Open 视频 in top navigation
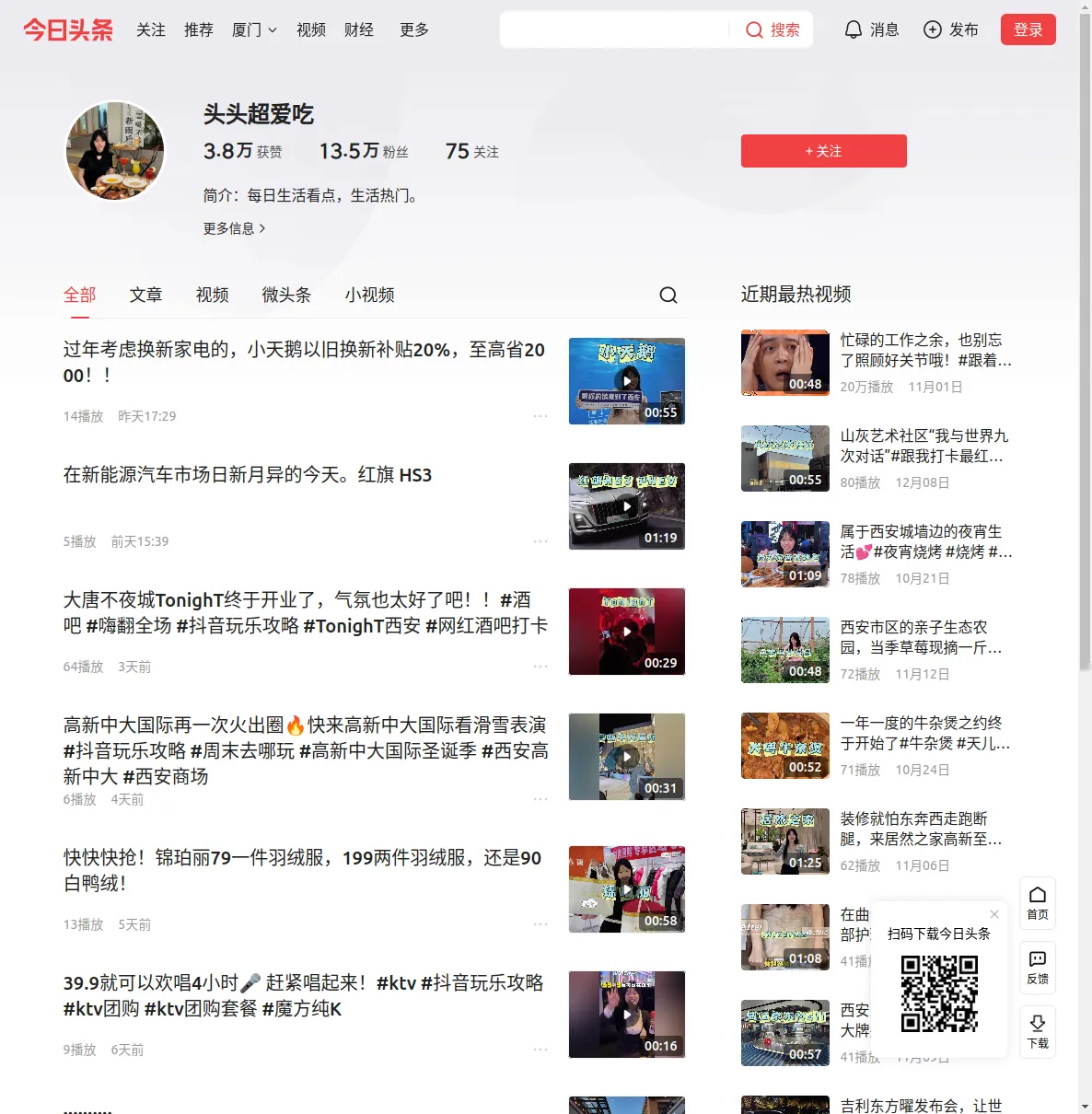 [x=311, y=30]
